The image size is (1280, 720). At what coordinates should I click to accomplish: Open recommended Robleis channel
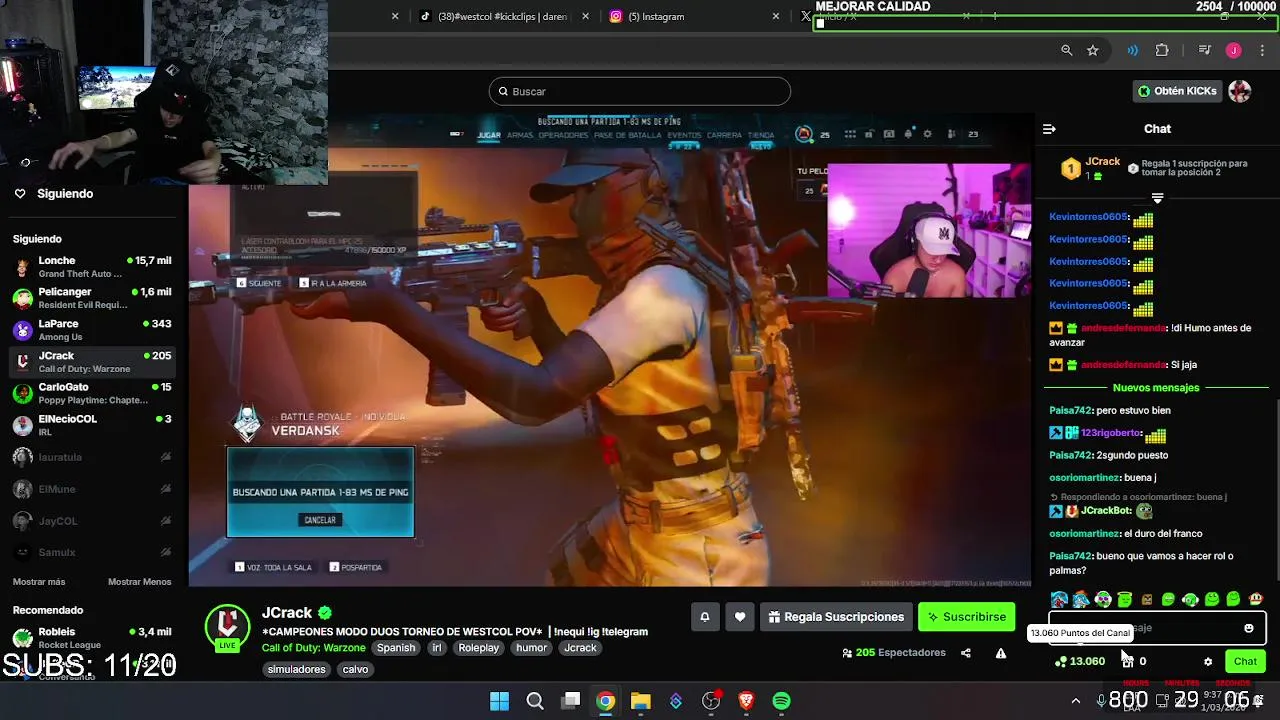92,638
